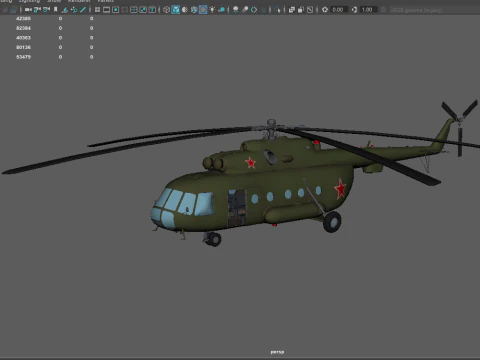Toggle Depth of Field icon
The image size is (480, 360).
click(x=264, y=10)
